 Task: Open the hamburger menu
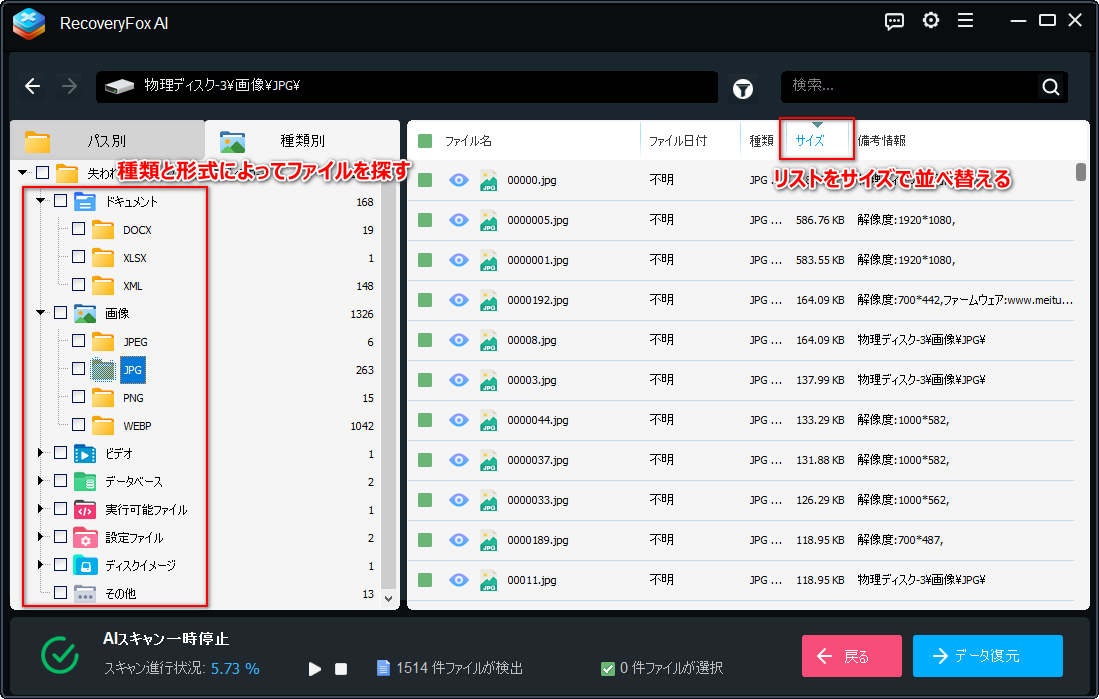click(x=966, y=21)
